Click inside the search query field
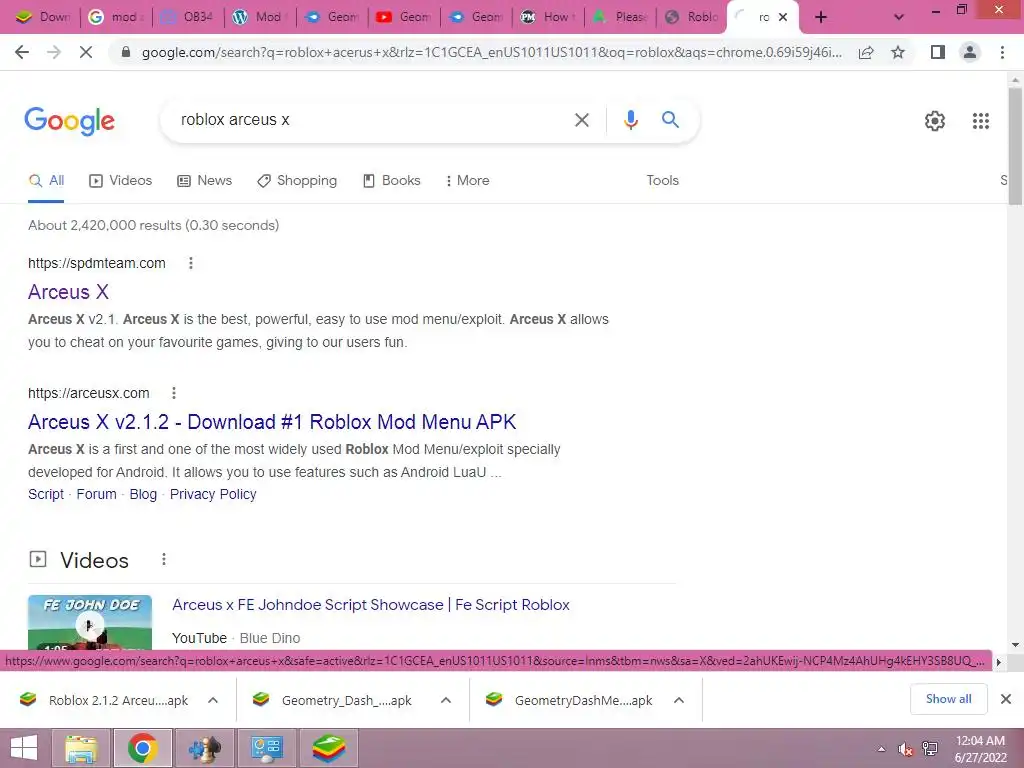The image size is (1024, 768). (366, 120)
